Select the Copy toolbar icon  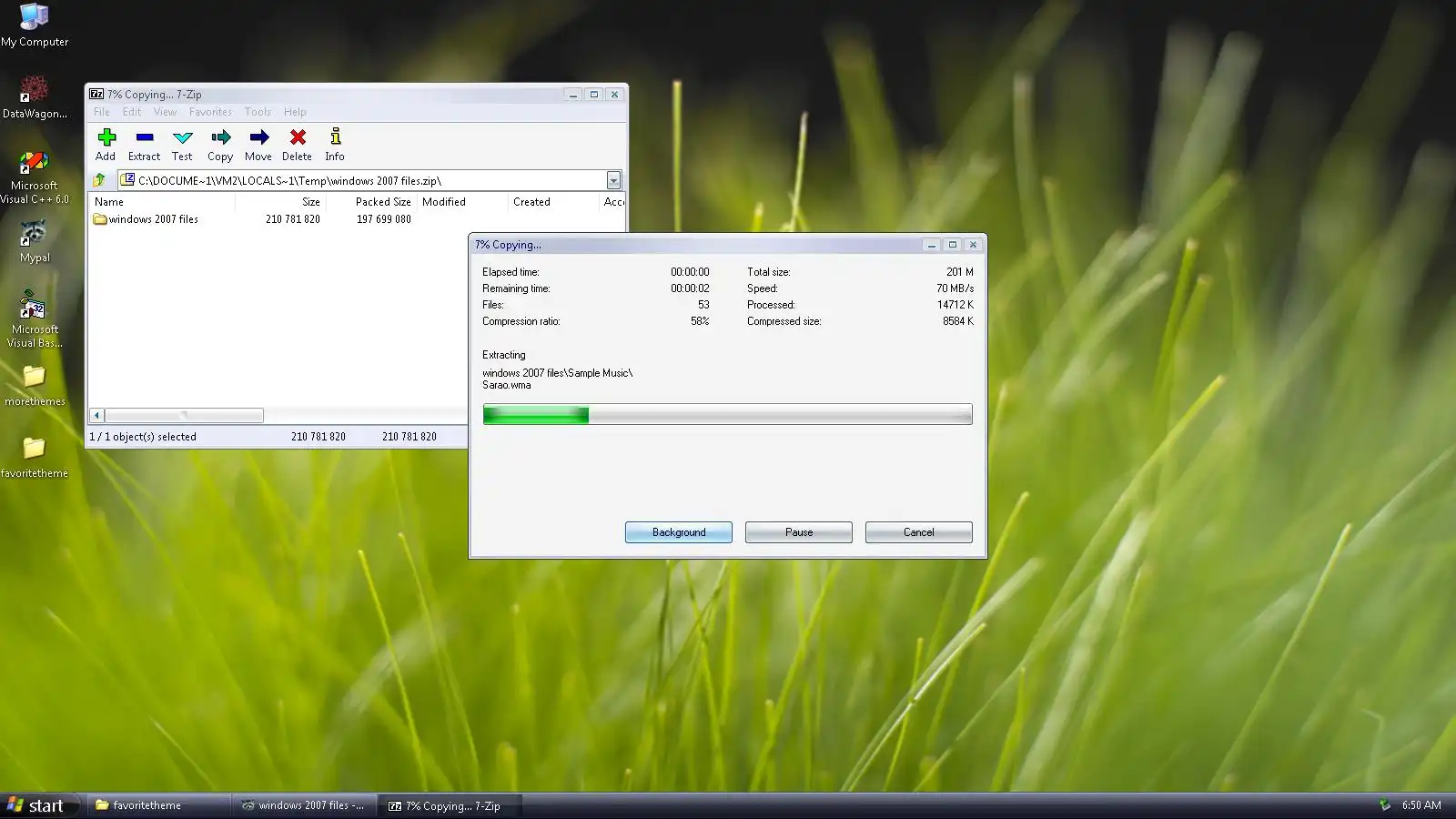tap(221, 137)
